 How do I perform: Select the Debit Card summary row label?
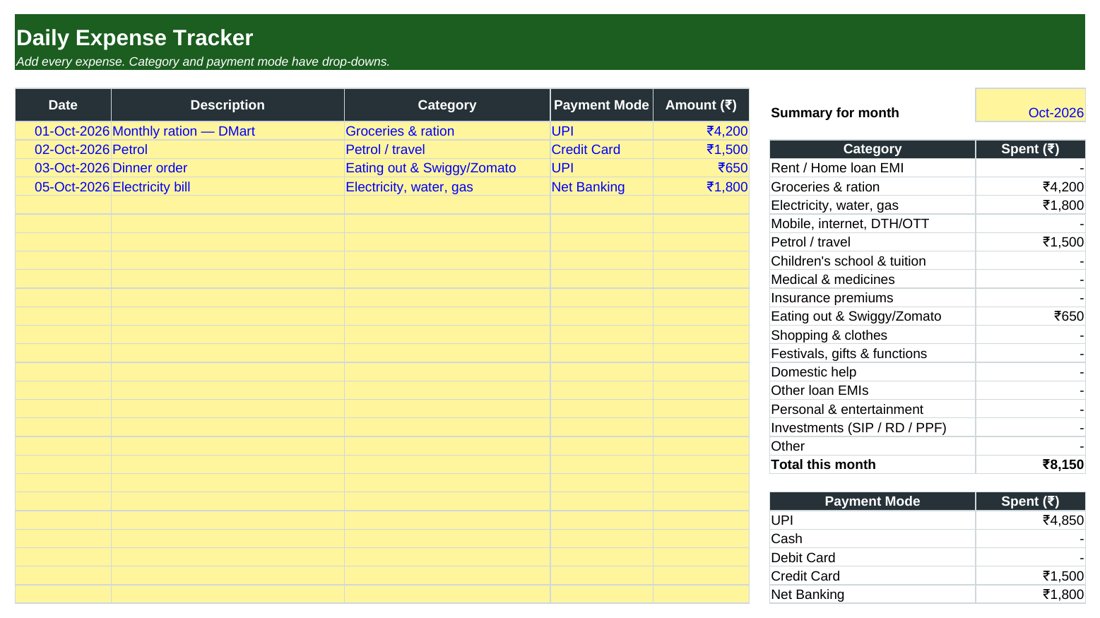coord(803,558)
